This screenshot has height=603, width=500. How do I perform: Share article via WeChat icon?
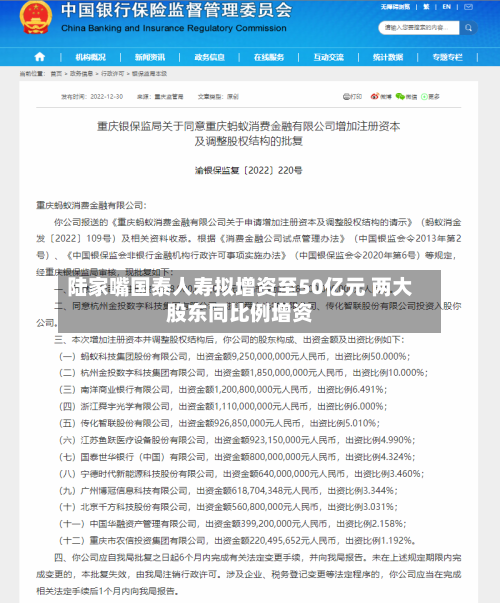pyautogui.click(x=406, y=97)
